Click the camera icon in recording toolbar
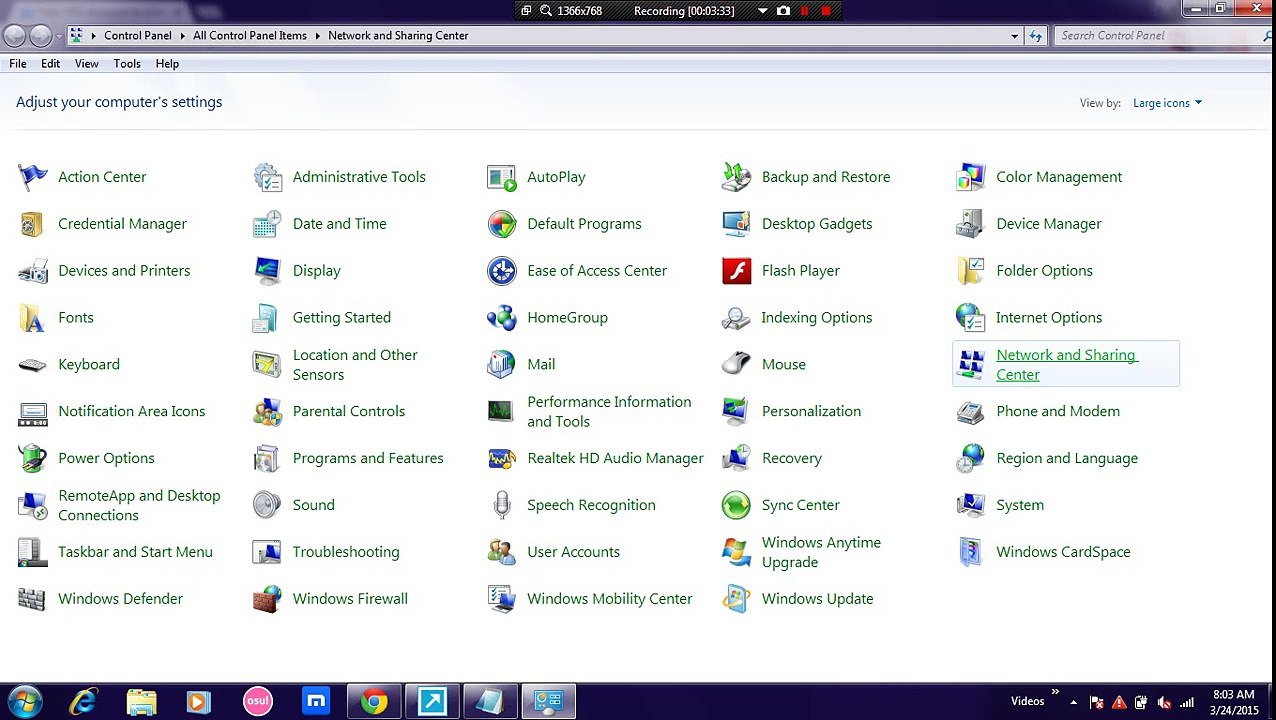Image resolution: width=1276 pixels, height=720 pixels. tap(783, 11)
